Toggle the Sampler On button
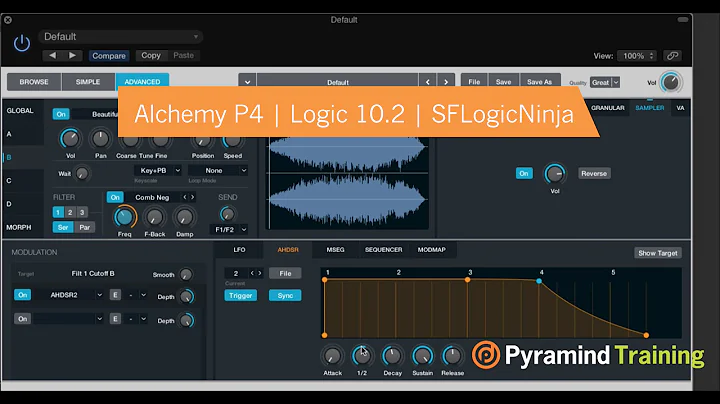The width and height of the screenshot is (720, 404). (x=524, y=173)
